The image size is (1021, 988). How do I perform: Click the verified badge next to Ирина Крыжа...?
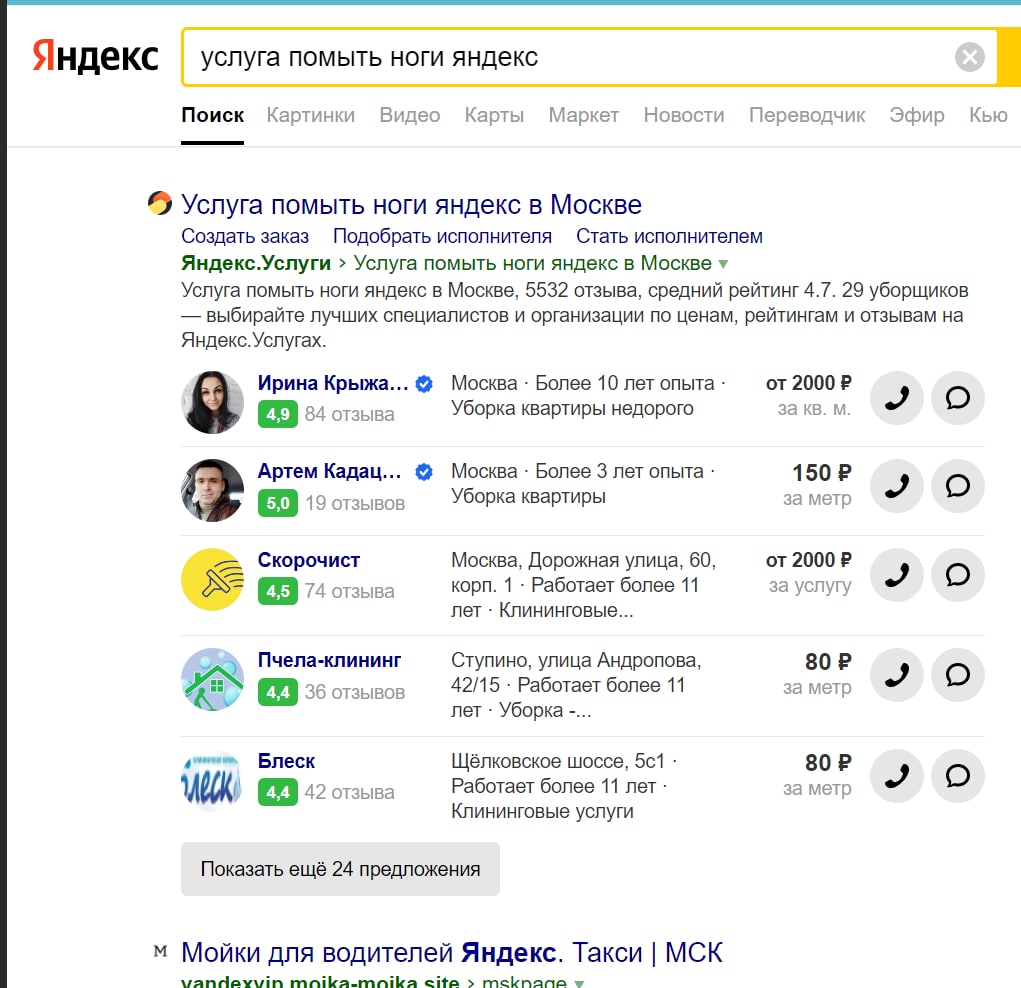[424, 384]
